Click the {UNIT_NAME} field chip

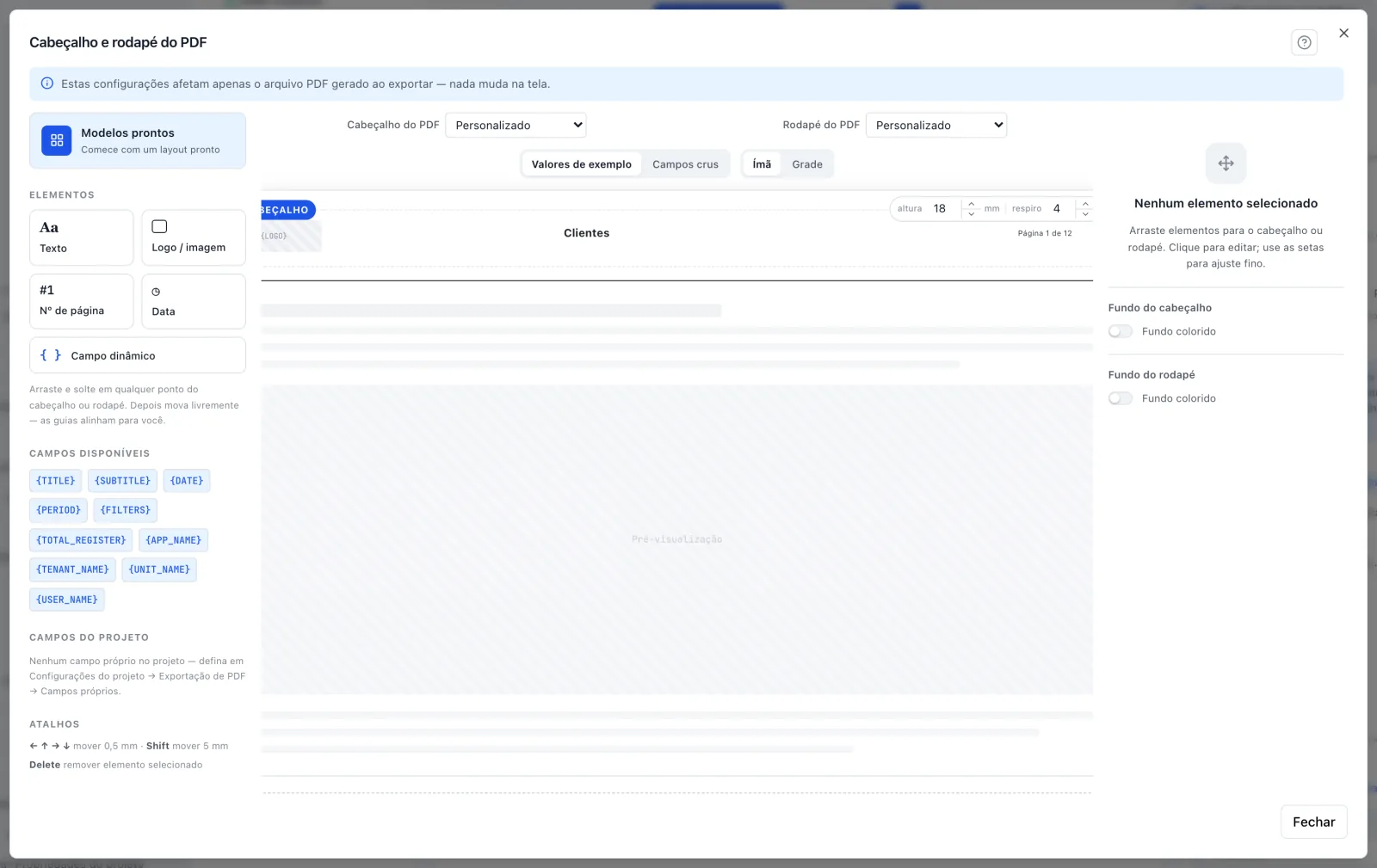point(159,569)
